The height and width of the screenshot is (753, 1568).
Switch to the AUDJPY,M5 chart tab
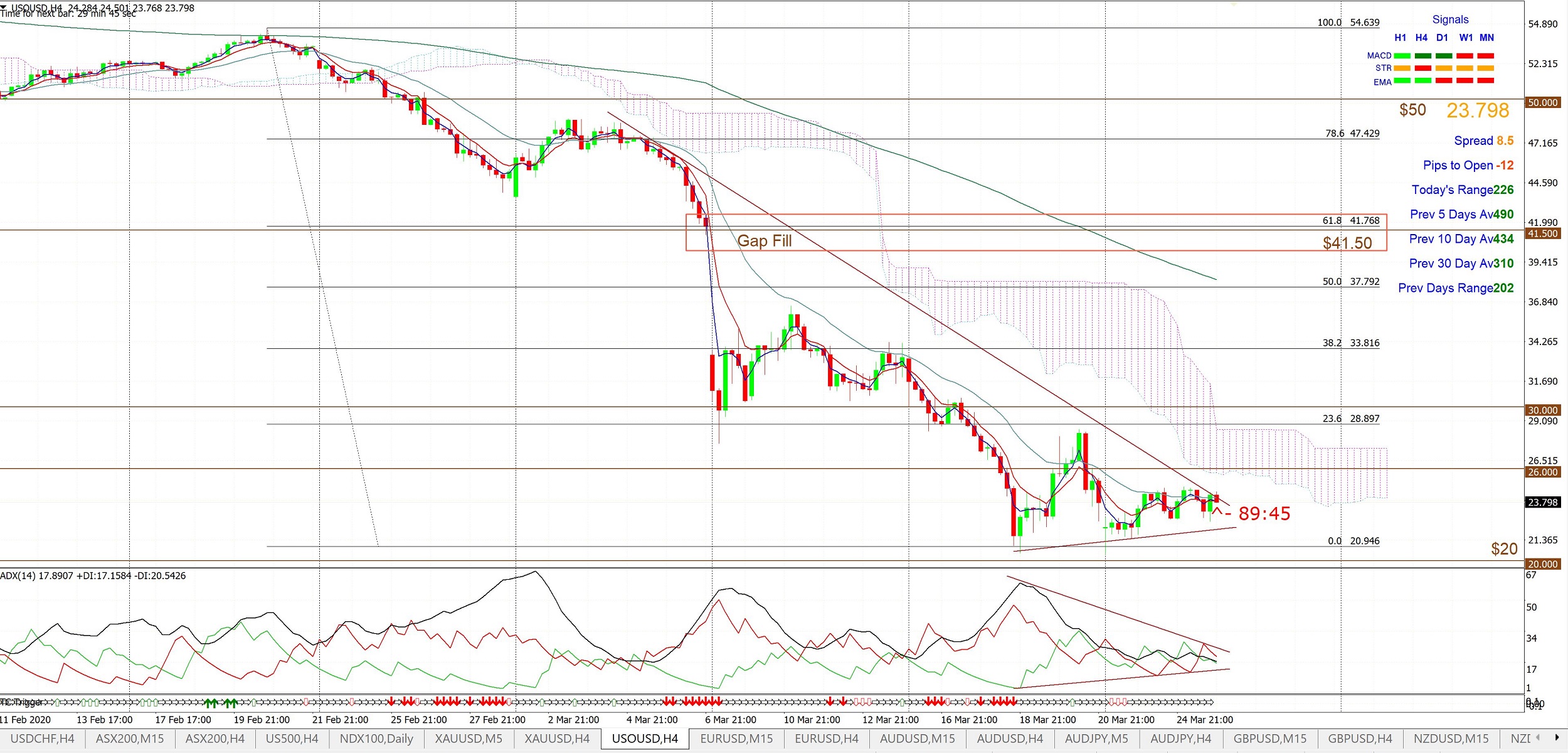pos(1096,739)
